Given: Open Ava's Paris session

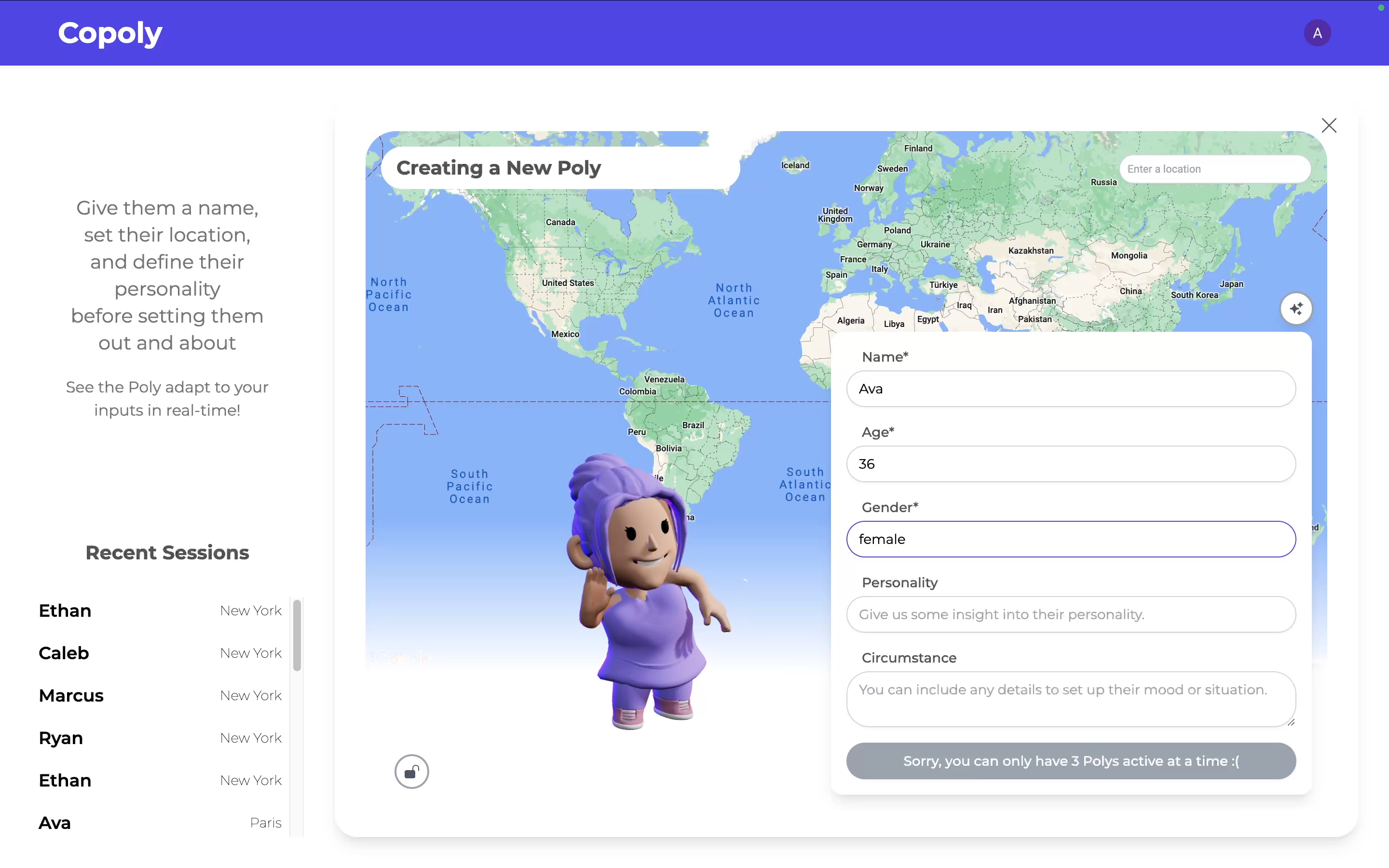Looking at the screenshot, I should 160,823.
